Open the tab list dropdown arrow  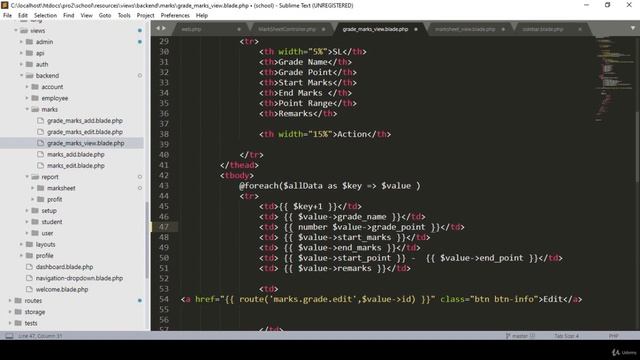pyautogui.click(x=633, y=28)
